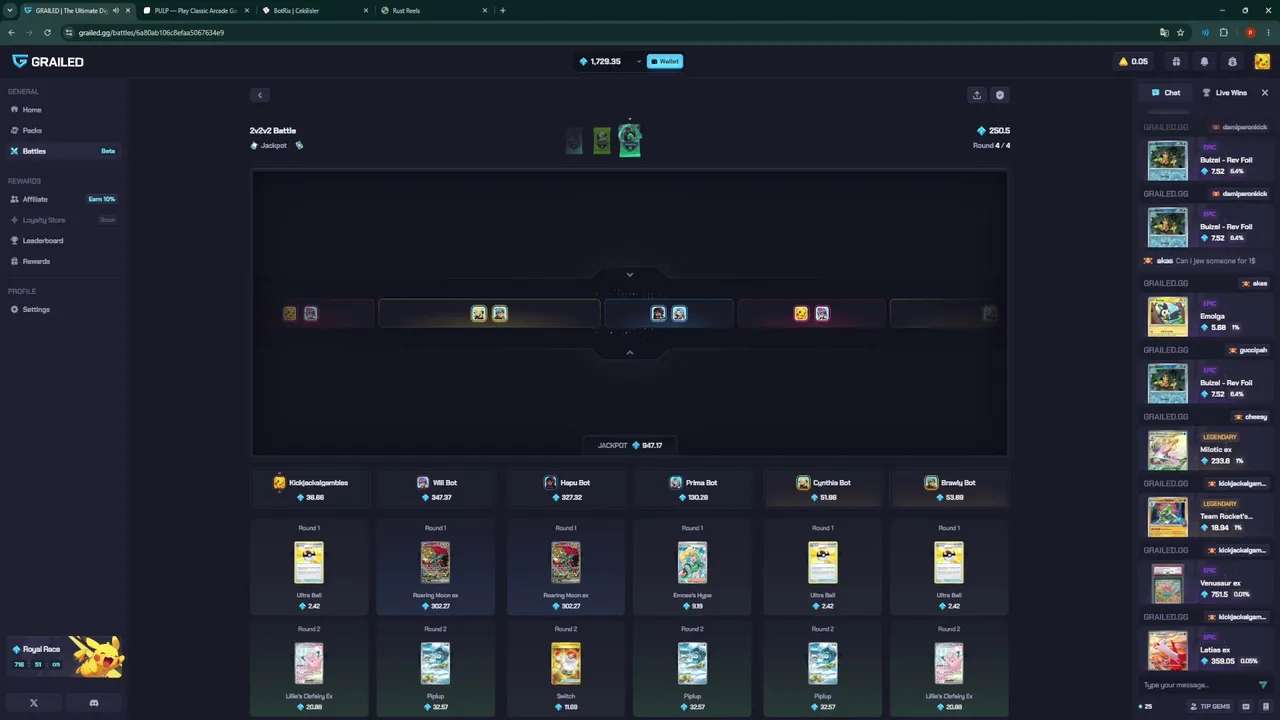Open Kickjackalgambles' Round 1 Ultra Ball card
The image size is (1280, 720).
point(309,567)
